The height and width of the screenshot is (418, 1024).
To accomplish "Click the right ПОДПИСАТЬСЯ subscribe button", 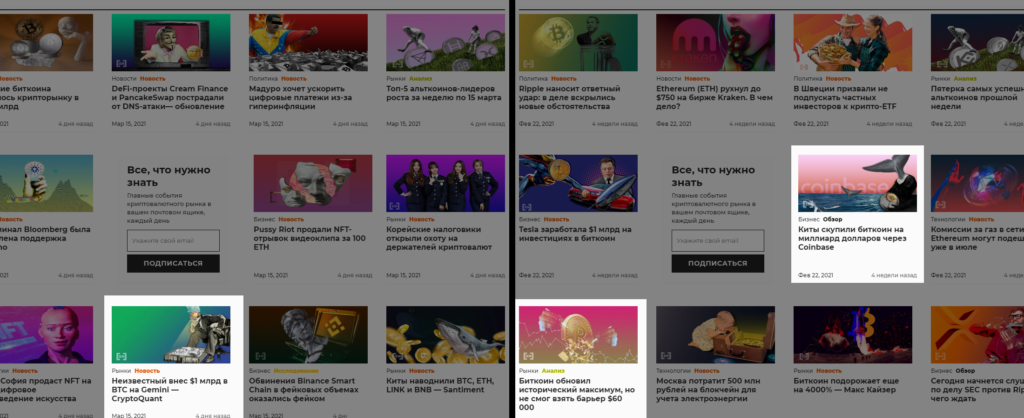I will (x=718, y=263).
